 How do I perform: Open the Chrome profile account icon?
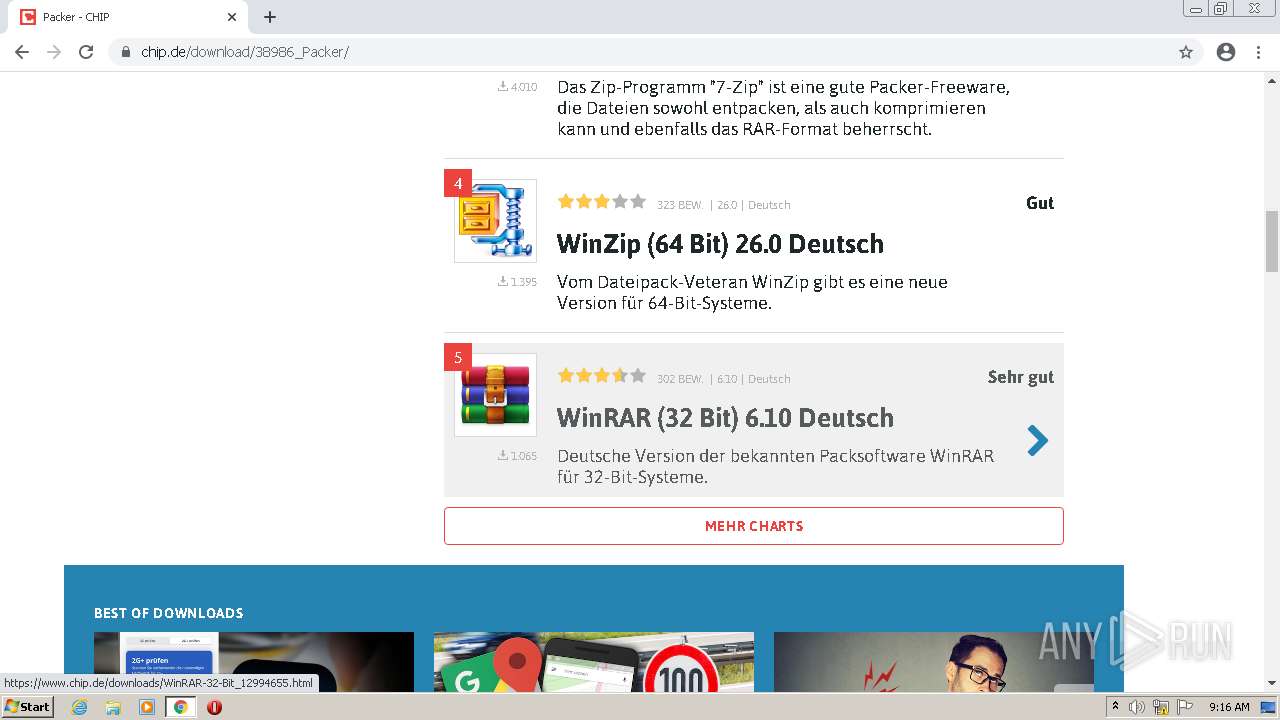pos(1226,52)
